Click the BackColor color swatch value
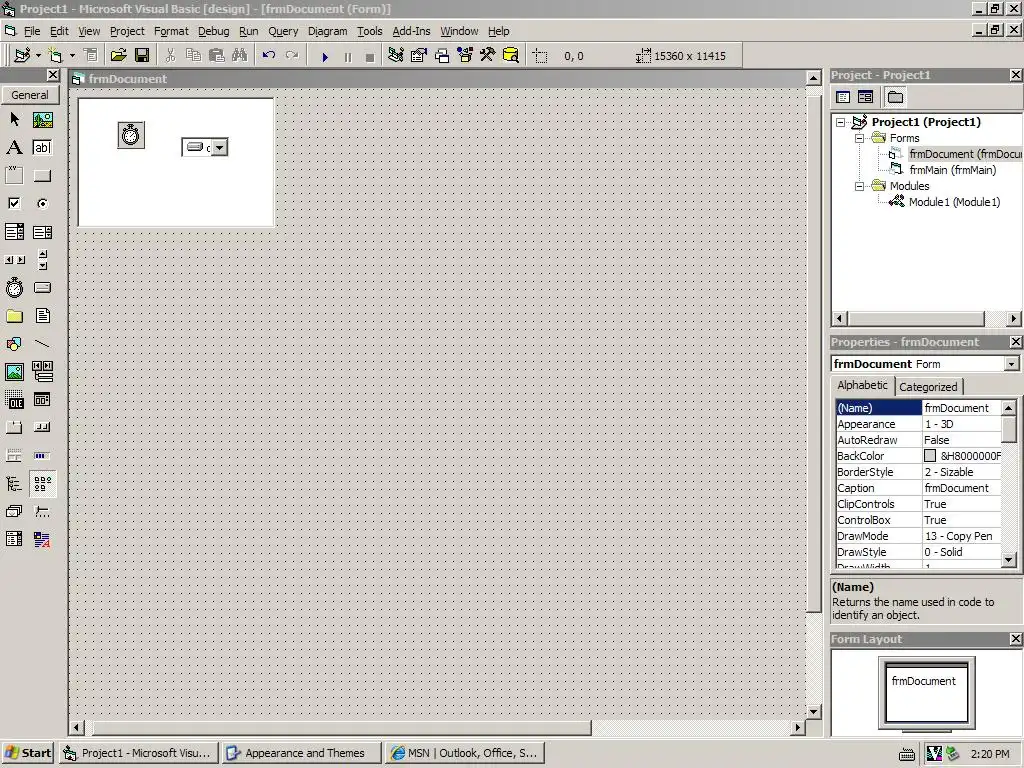1024x768 pixels. pyautogui.click(x=930, y=456)
